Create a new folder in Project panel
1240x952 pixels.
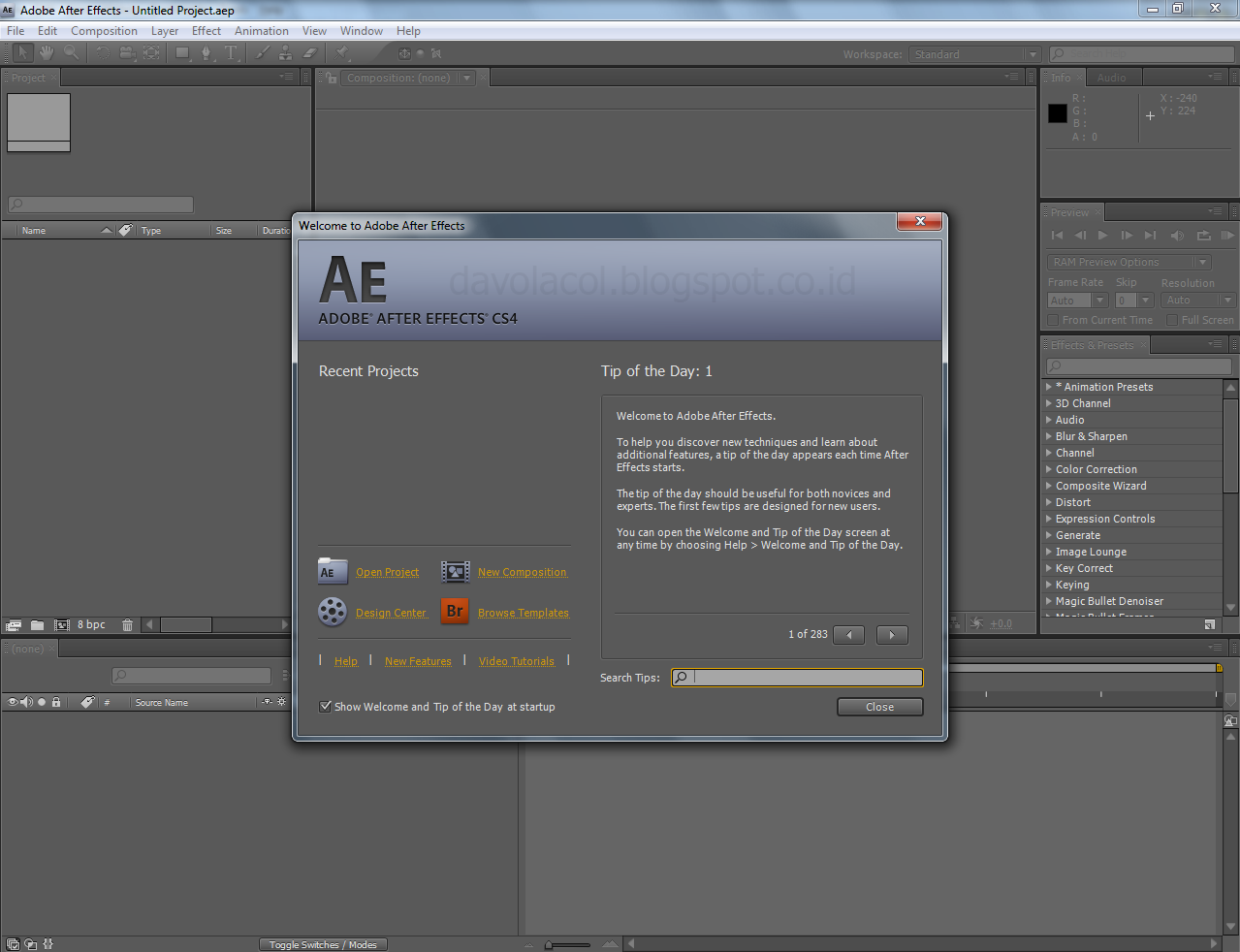(37, 625)
